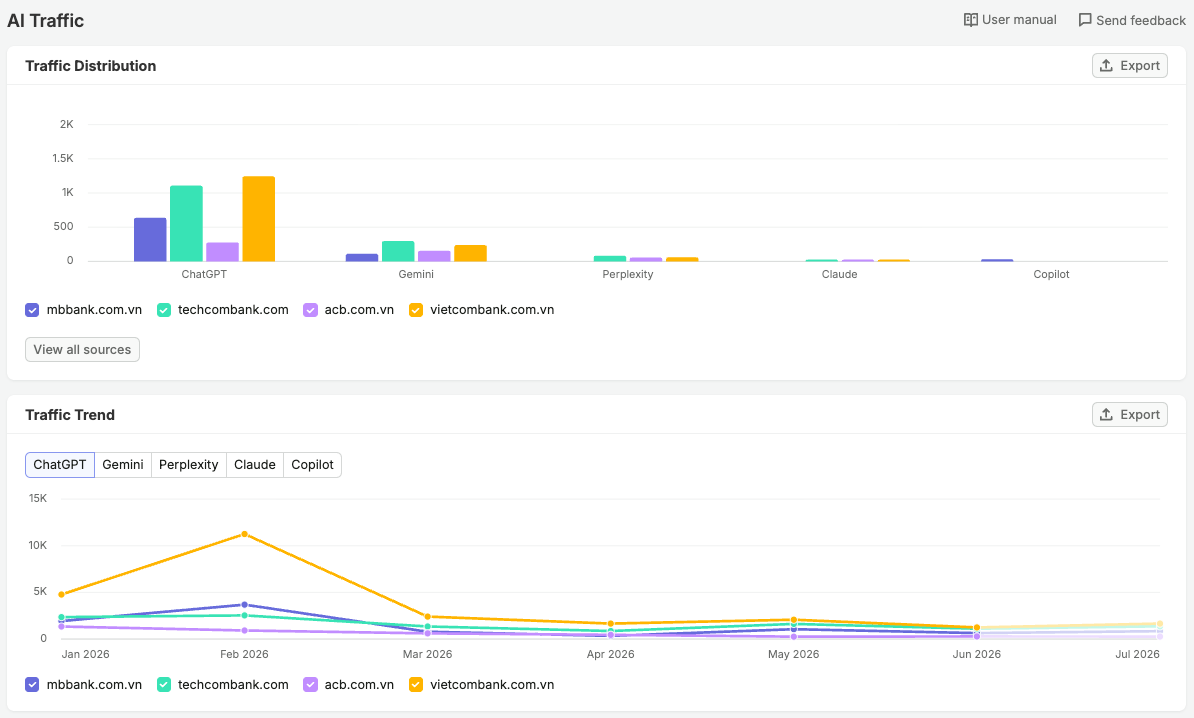Screen dimensions: 1194x718
Task: Click the techcombank Gemini green bar
Action: pos(398,251)
